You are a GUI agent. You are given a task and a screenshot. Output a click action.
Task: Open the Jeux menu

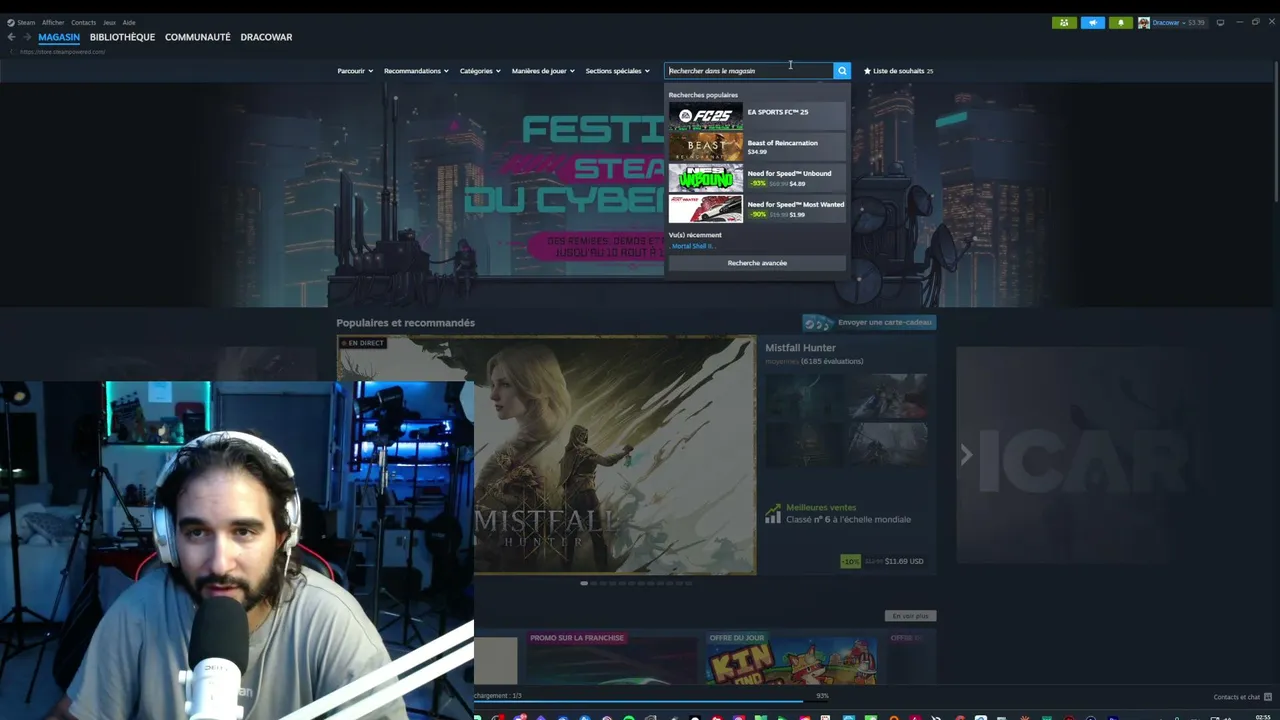click(x=109, y=22)
